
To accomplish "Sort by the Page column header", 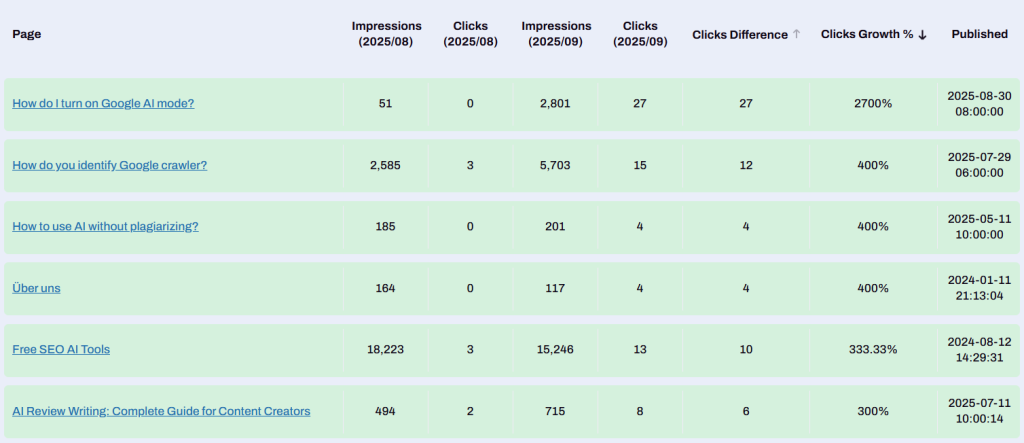I will [x=27, y=34].
